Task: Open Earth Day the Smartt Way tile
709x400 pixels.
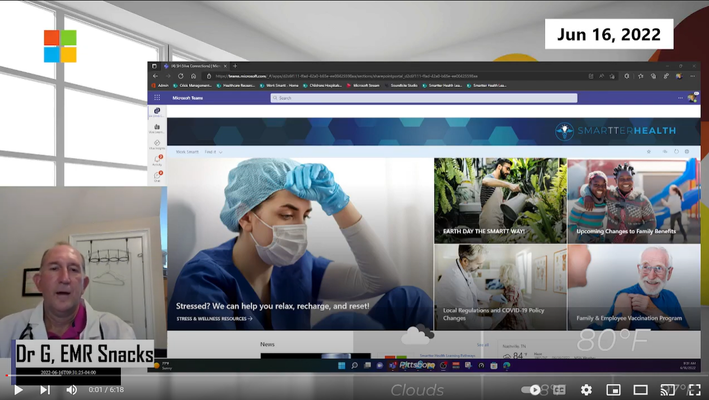Action: 500,201
